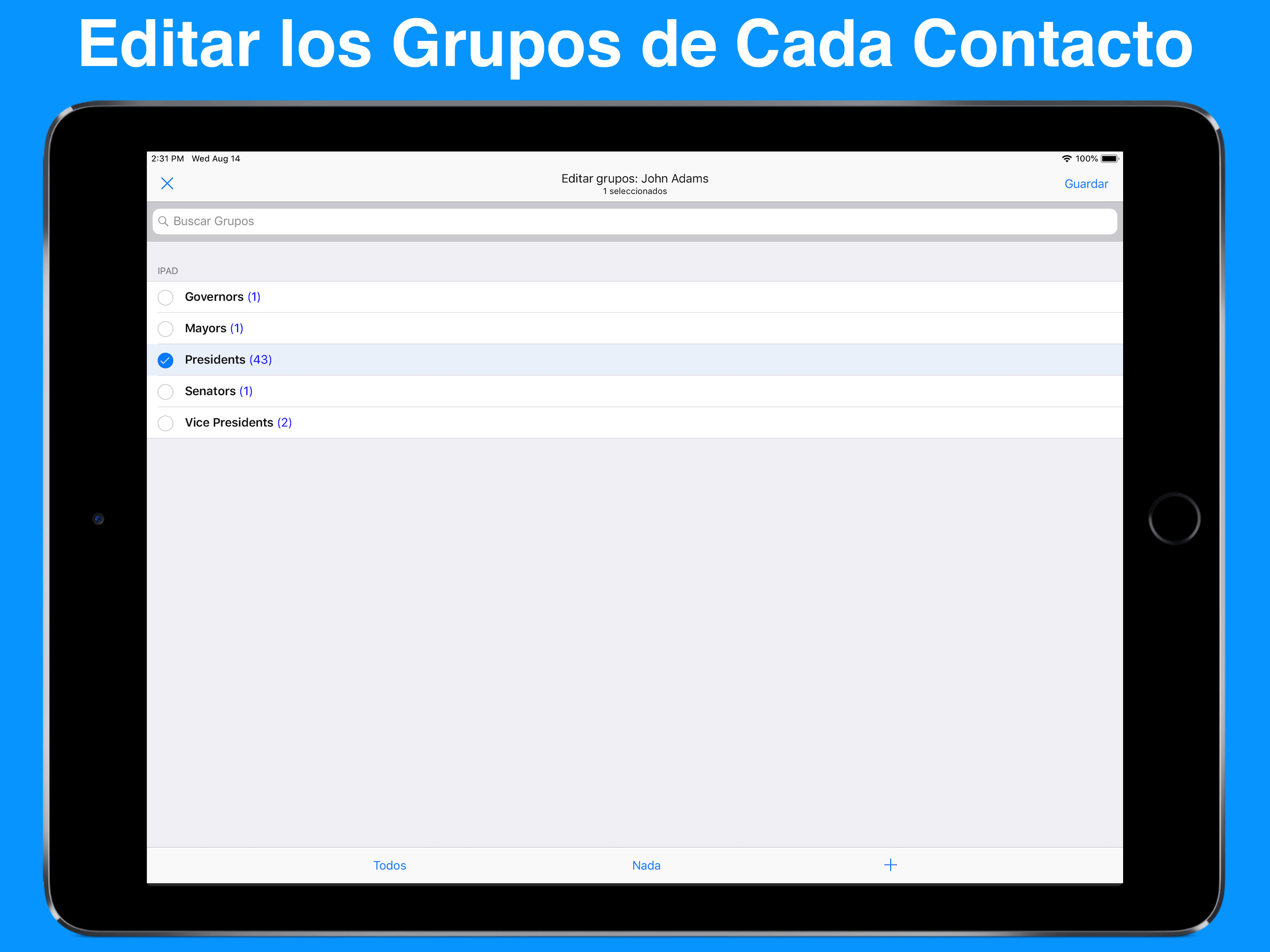Select the Vice Presidents (2) row label
Viewport: 1270px width, 952px height.
238,423
